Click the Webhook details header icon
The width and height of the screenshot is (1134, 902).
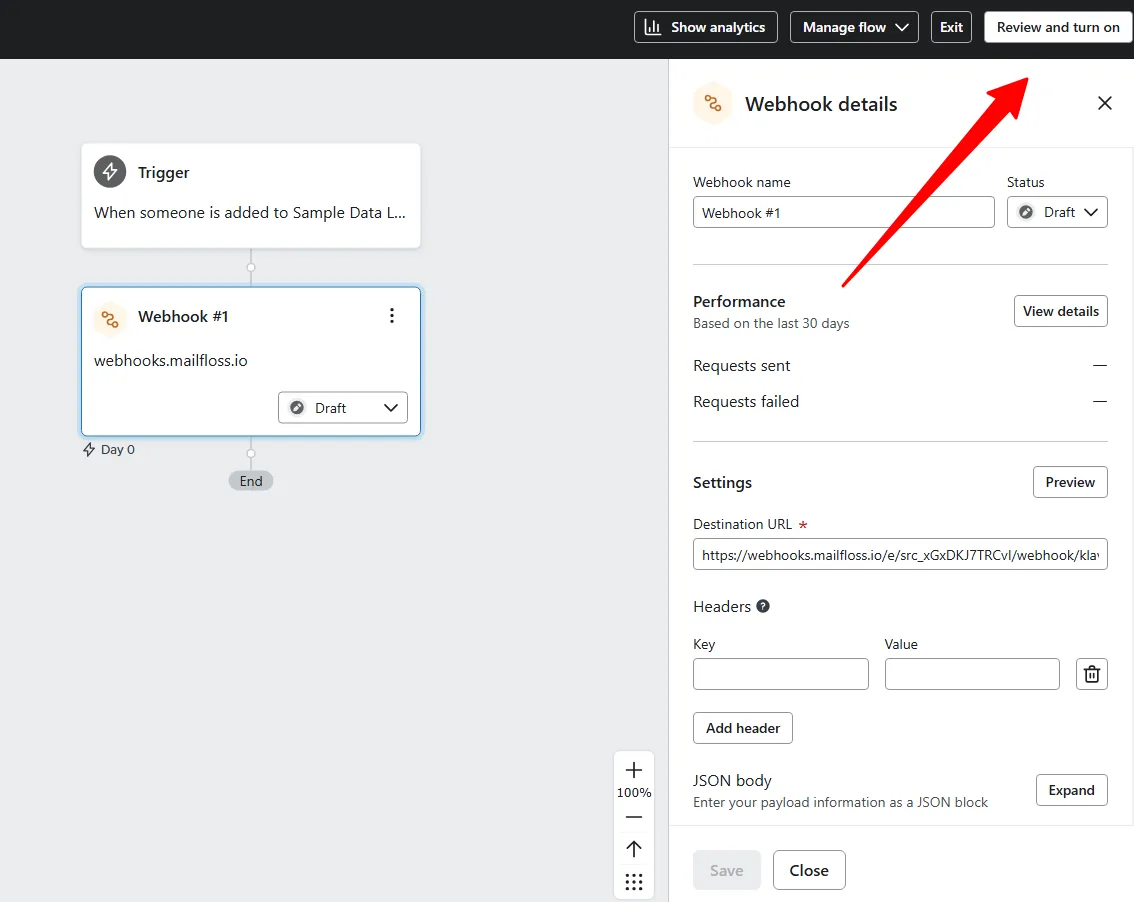(712, 103)
